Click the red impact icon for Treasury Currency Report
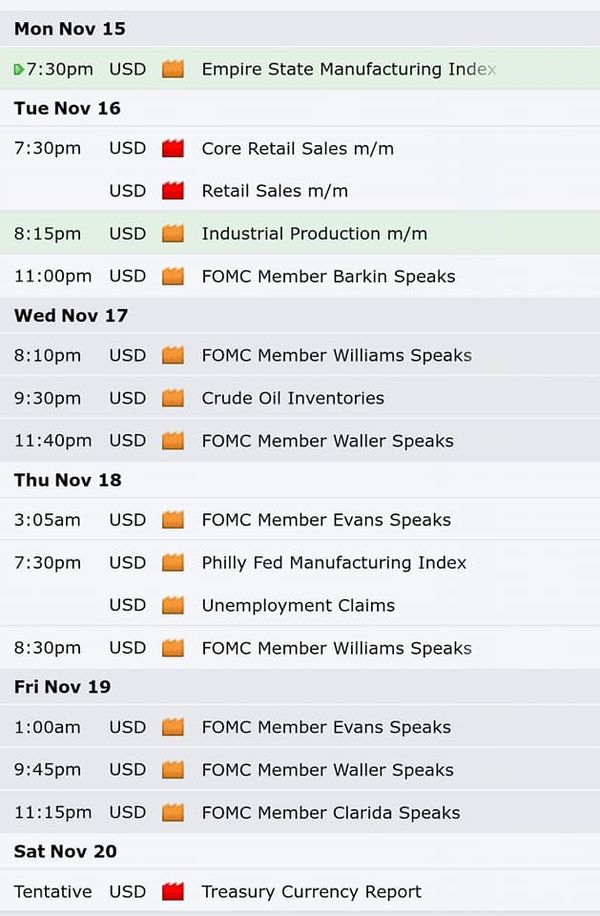Image resolution: width=600 pixels, height=916 pixels. click(173, 891)
